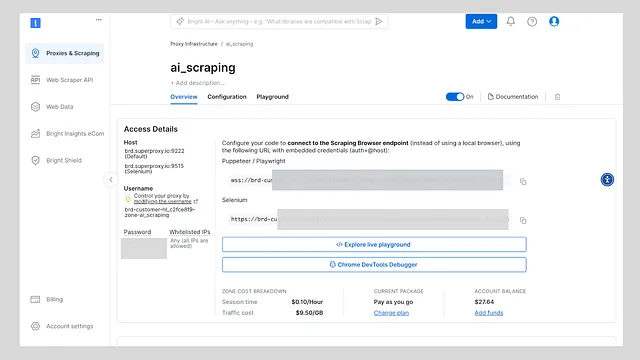
Task: Click the Add funds link
Action: pyautogui.click(x=489, y=313)
